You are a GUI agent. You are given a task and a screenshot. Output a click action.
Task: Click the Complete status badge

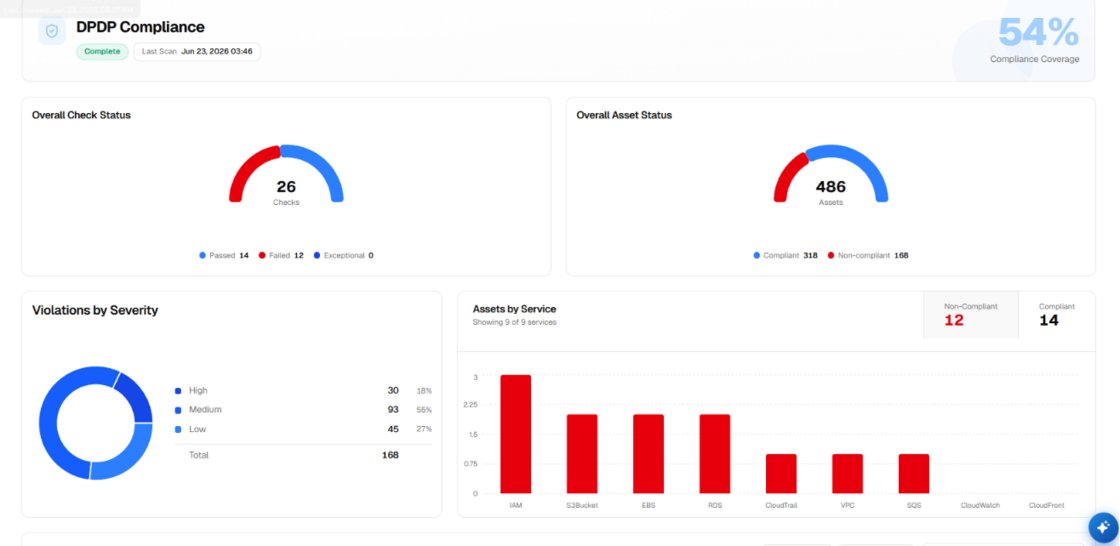(x=103, y=51)
